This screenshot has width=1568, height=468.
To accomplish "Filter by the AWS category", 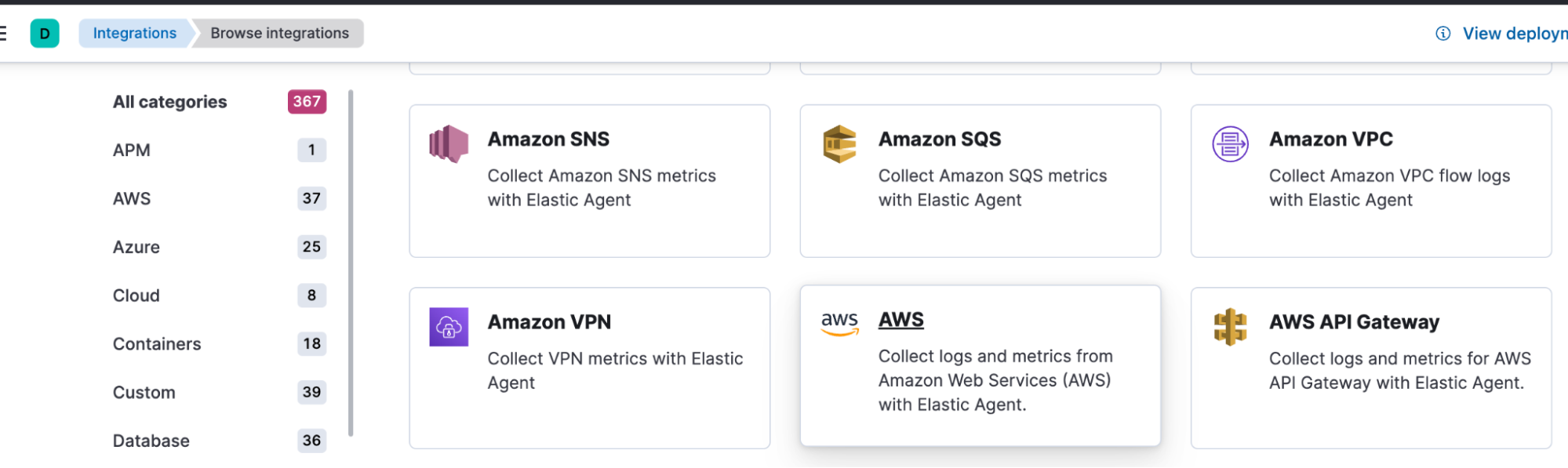I will click(x=132, y=198).
